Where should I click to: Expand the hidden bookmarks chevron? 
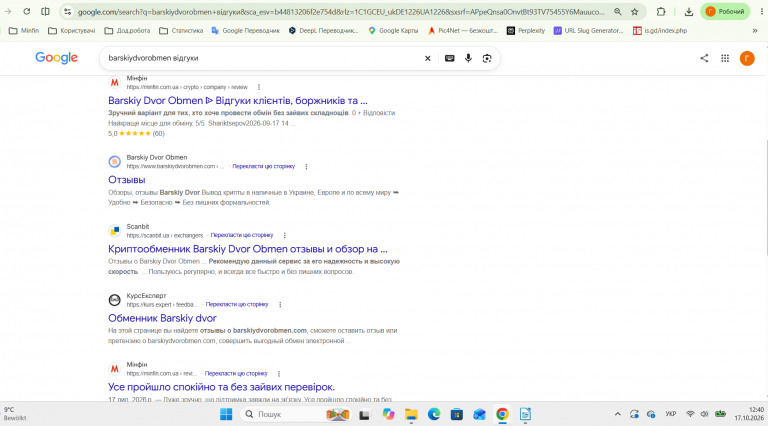click(755, 30)
